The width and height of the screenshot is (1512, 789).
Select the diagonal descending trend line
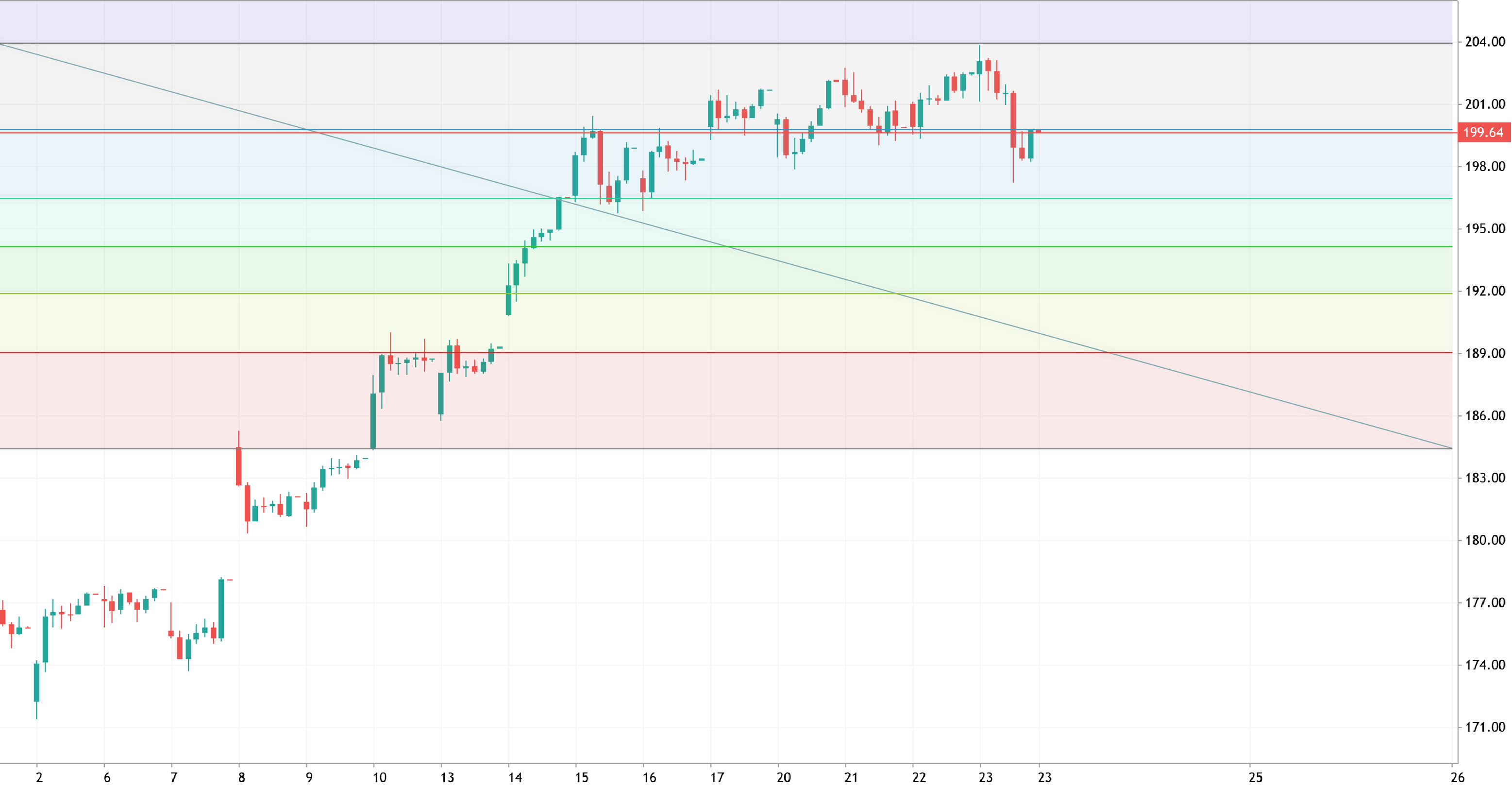tap(726, 246)
